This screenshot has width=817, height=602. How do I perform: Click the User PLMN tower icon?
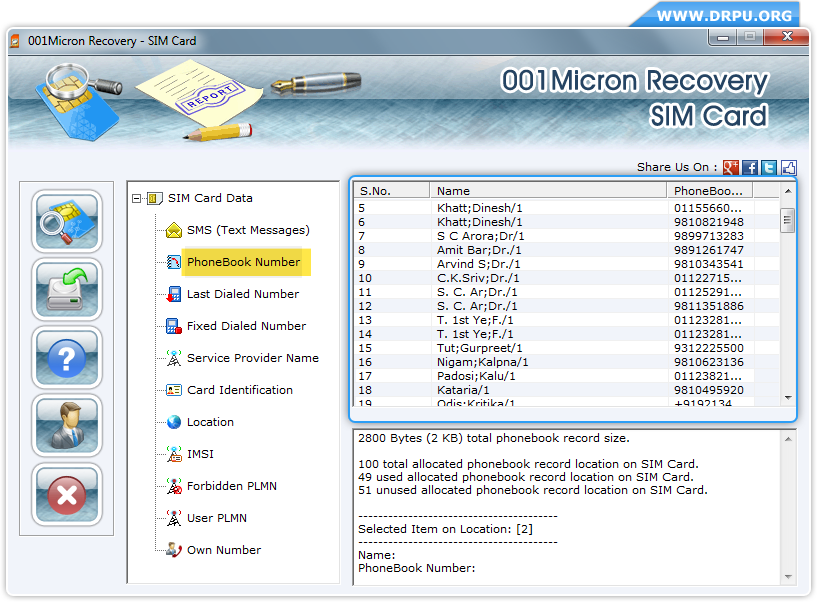pos(174,518)
